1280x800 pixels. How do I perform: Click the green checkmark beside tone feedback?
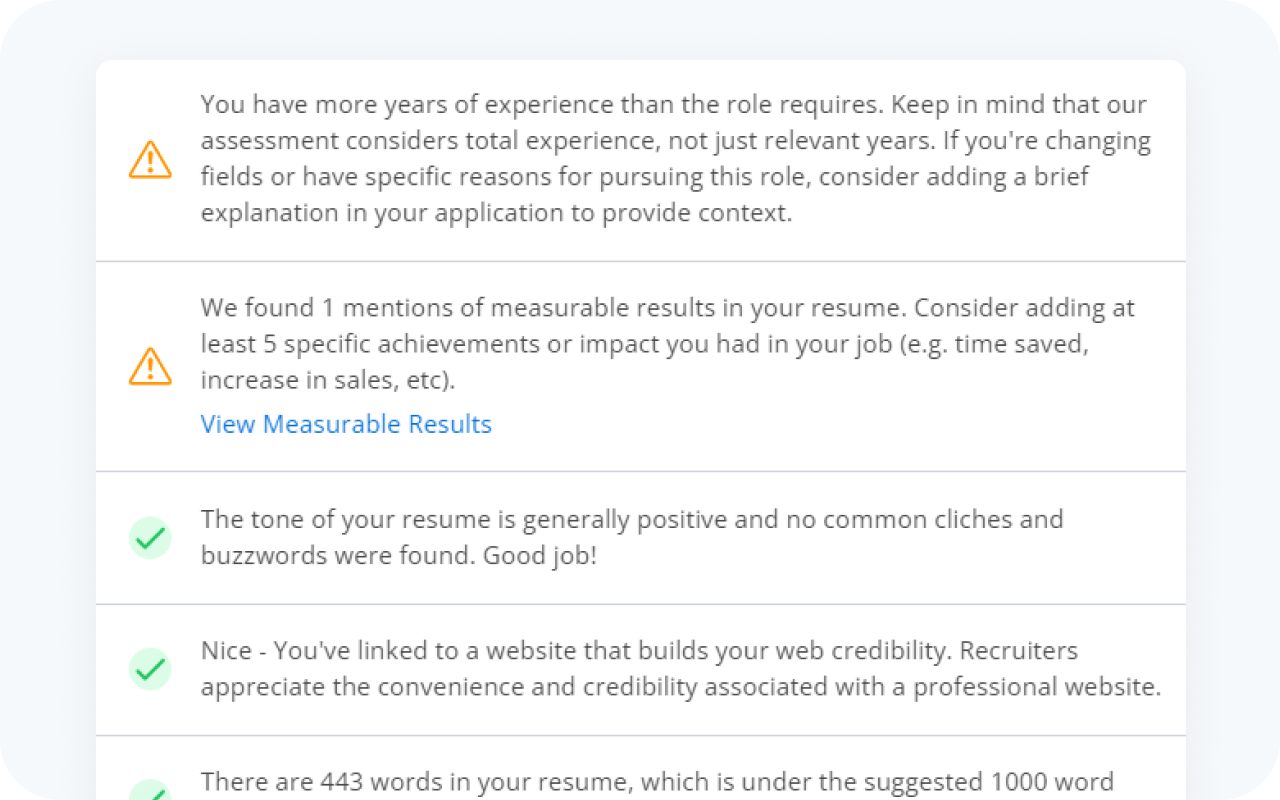coord(149,538)
